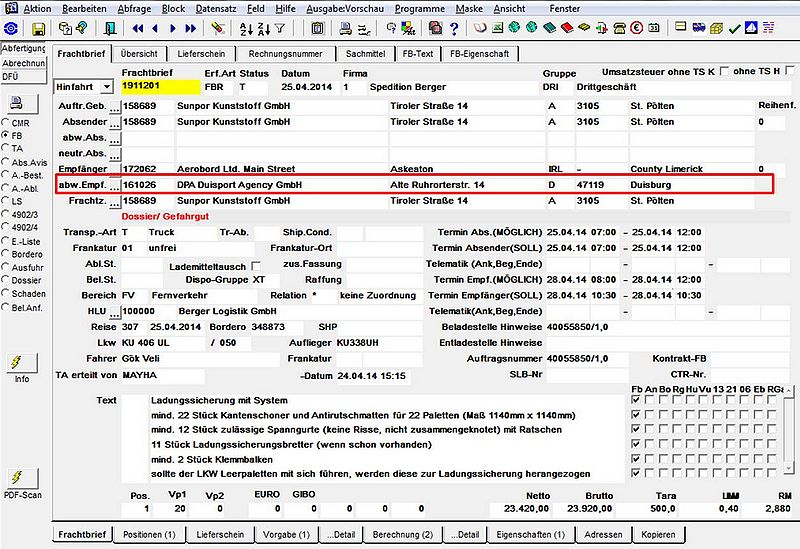Click the blue truck icon
Screen dimensions: 800x549
click(699, 28)
